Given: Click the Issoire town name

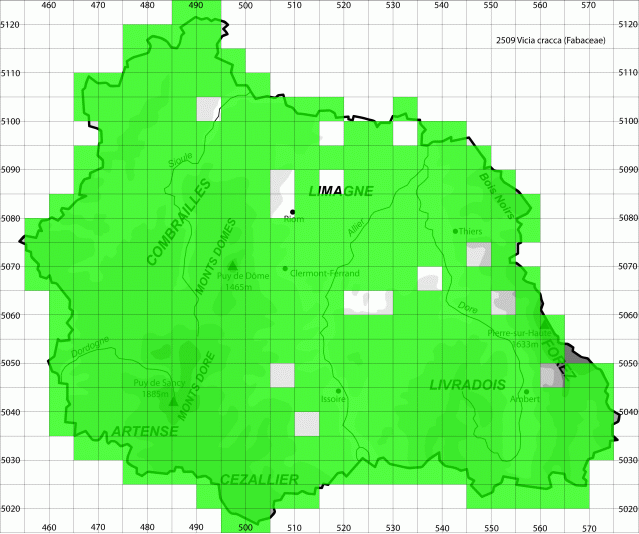Looking at the screenshot, I should [x=333, y=399].
